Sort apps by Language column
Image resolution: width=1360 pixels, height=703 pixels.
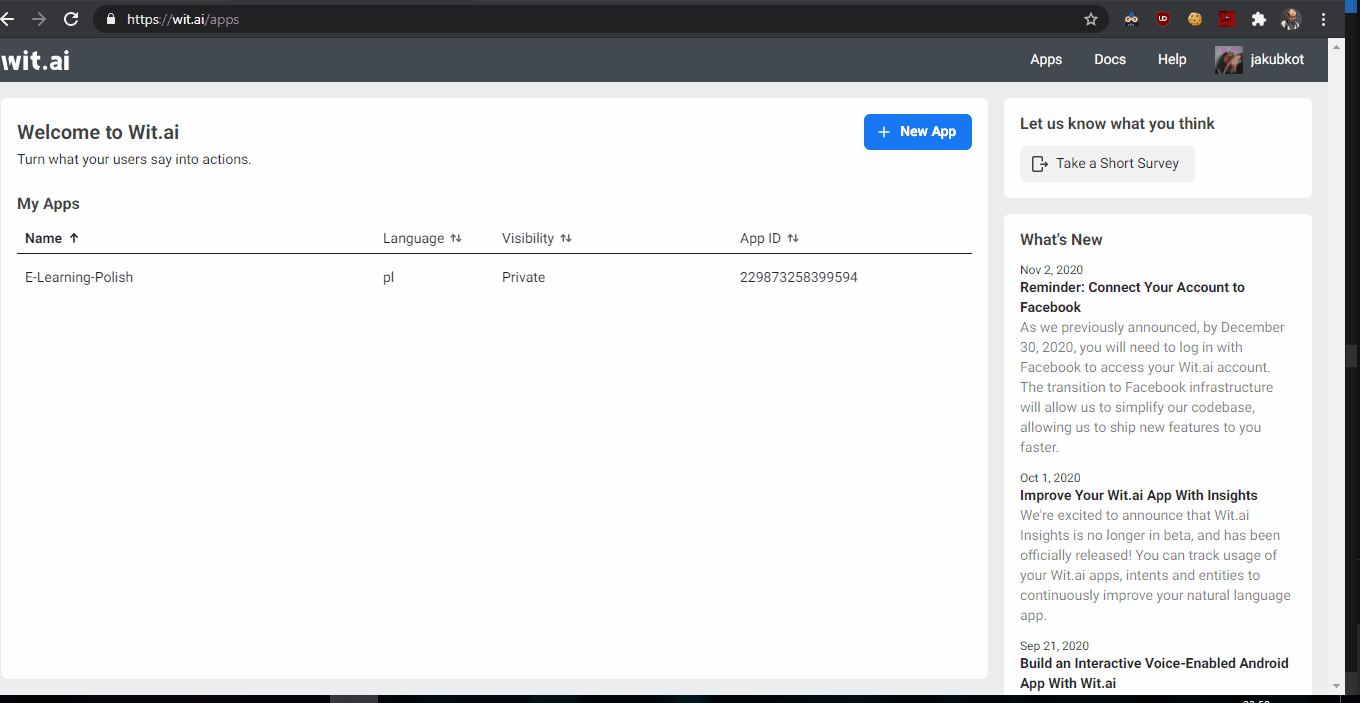pos(422,238)
